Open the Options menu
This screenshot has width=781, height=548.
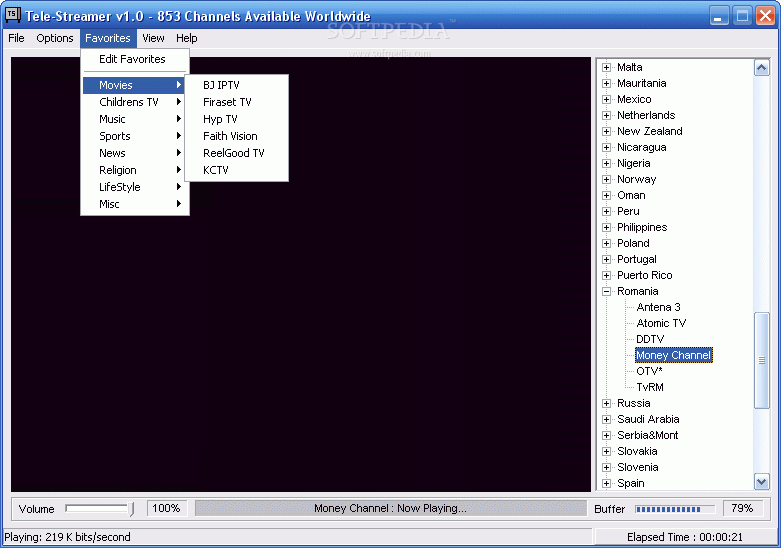point(55,38)
